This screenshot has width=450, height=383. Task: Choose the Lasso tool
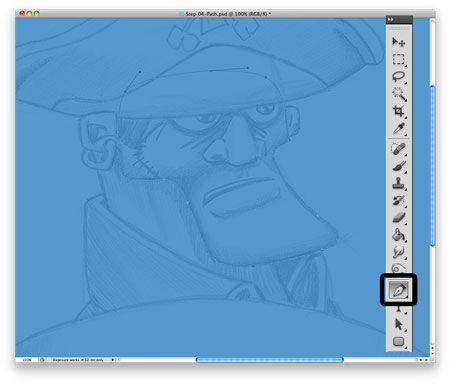(399, 77)
